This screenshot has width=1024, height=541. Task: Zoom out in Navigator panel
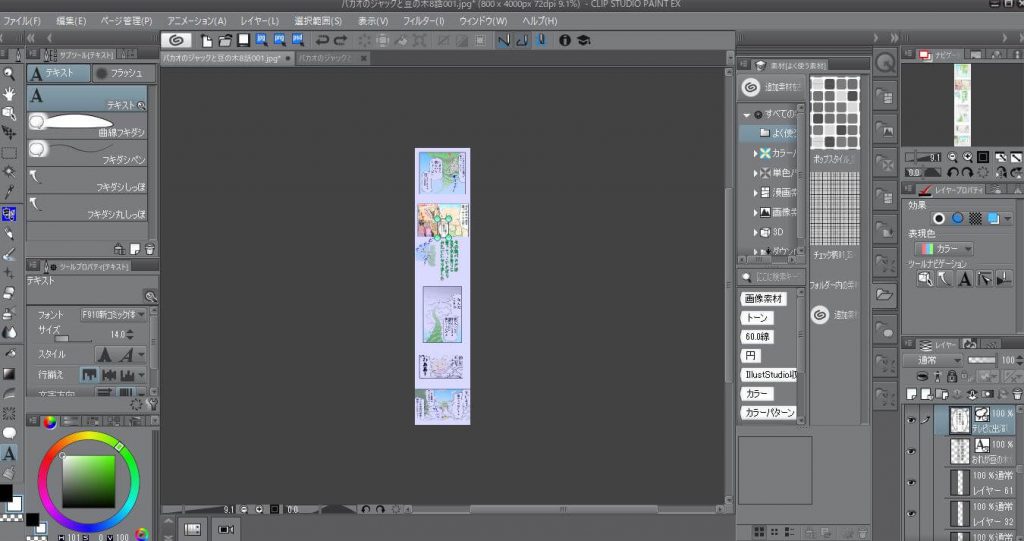tap(952, 157)
